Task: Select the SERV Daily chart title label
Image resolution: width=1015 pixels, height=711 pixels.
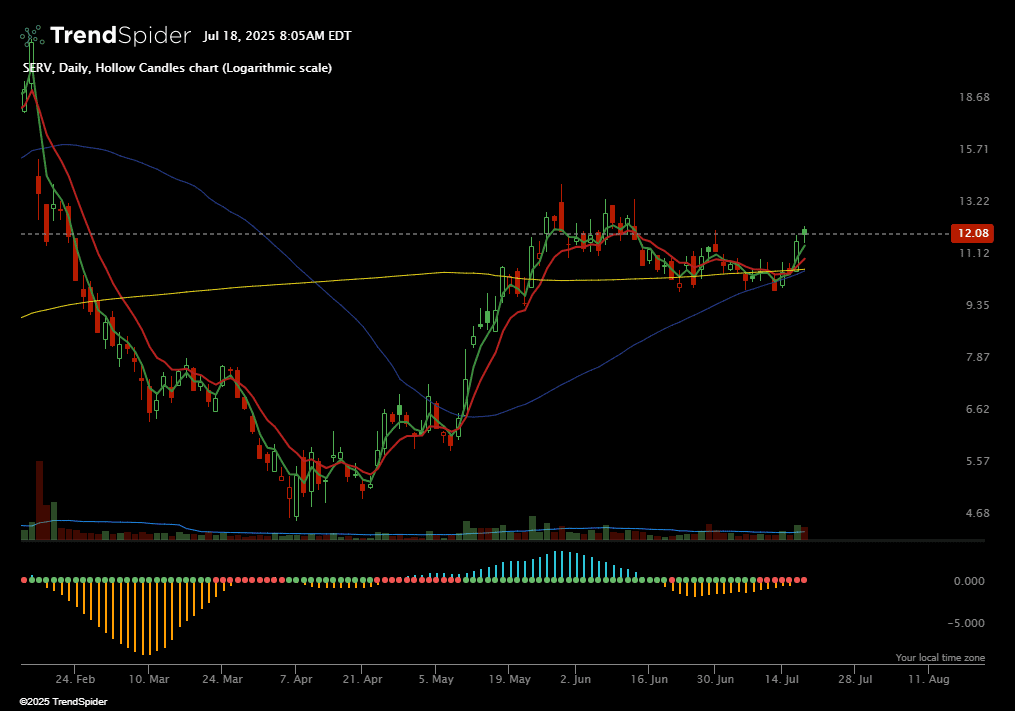Action: click(177, 68)
